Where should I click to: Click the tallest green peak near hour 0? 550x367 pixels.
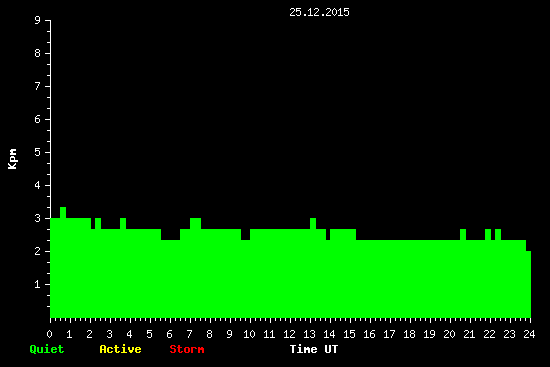63,213
